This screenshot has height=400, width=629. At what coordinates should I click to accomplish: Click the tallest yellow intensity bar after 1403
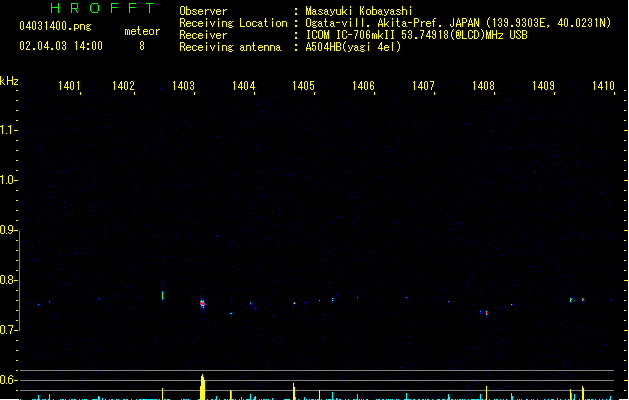point(203,387)
